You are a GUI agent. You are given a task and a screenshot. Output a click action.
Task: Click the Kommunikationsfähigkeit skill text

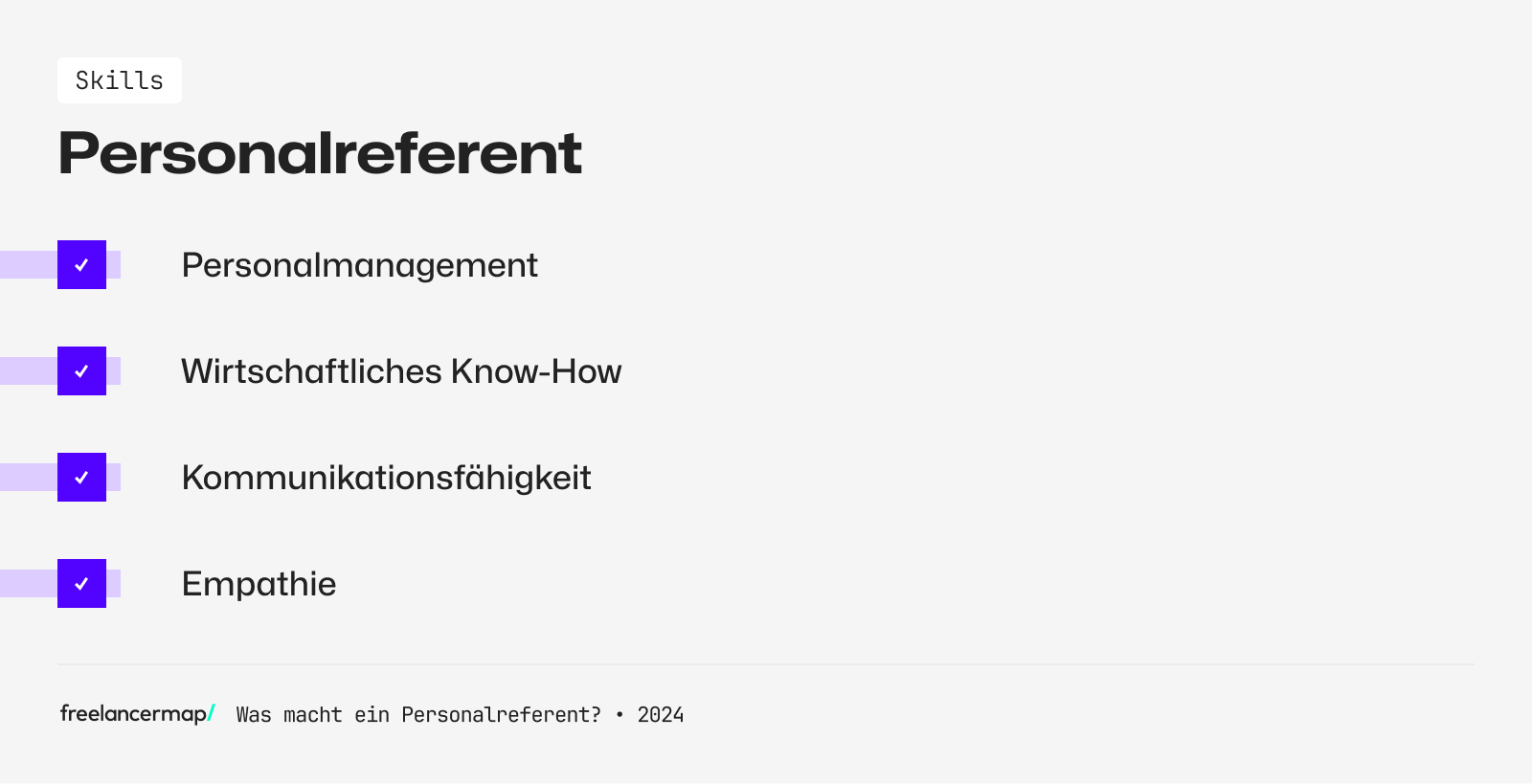(386, 478)
